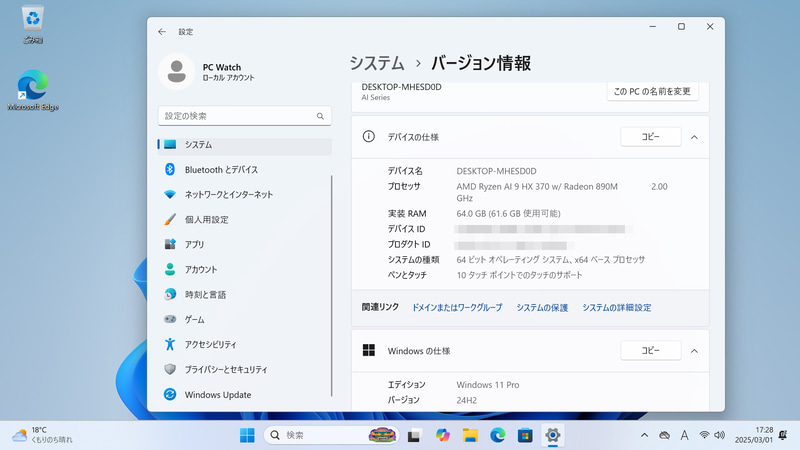The width and height of the screenshot is (800, 450).
Task: Click the DESKTOP-MHESD0D device name value
Action: point(496,171)
